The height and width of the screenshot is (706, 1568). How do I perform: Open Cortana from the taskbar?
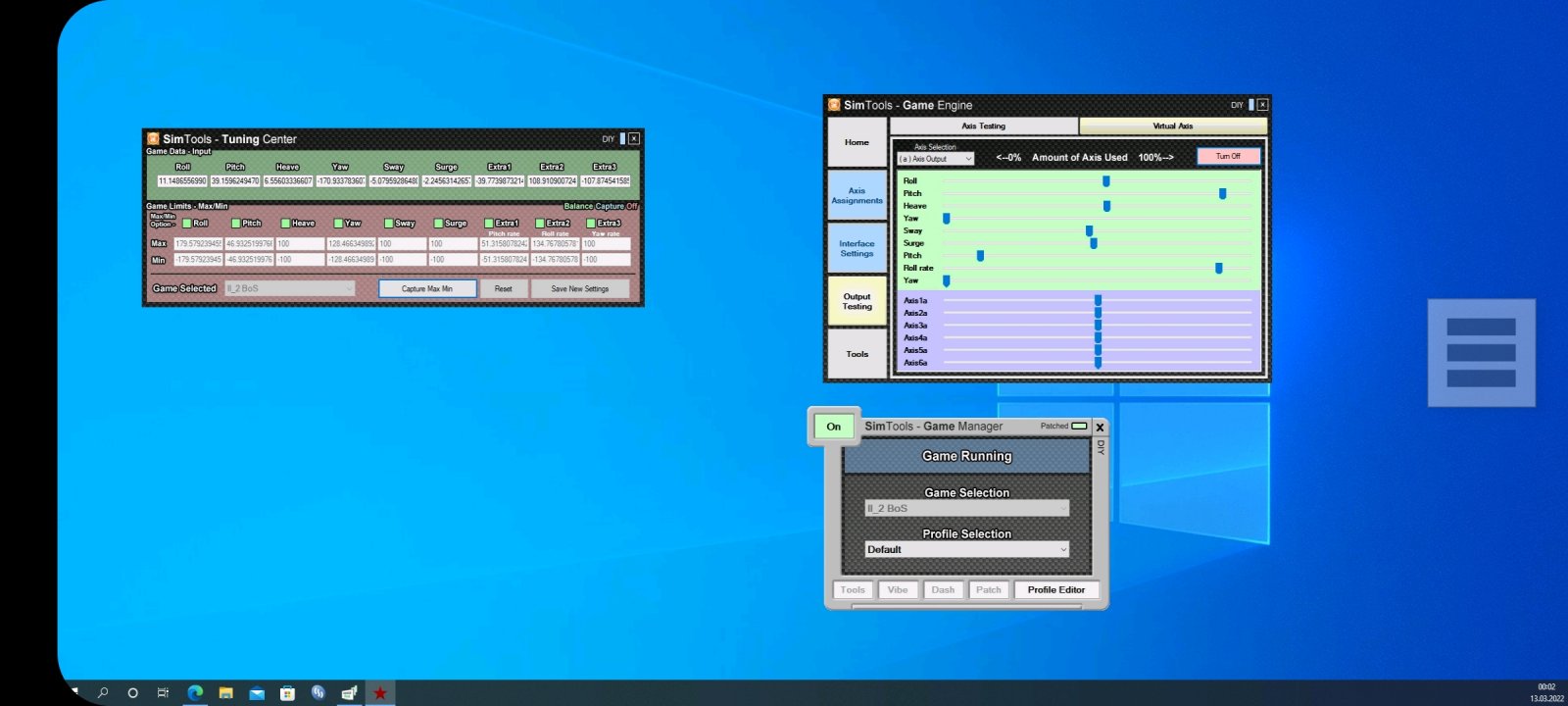click(x=132, y=692)
